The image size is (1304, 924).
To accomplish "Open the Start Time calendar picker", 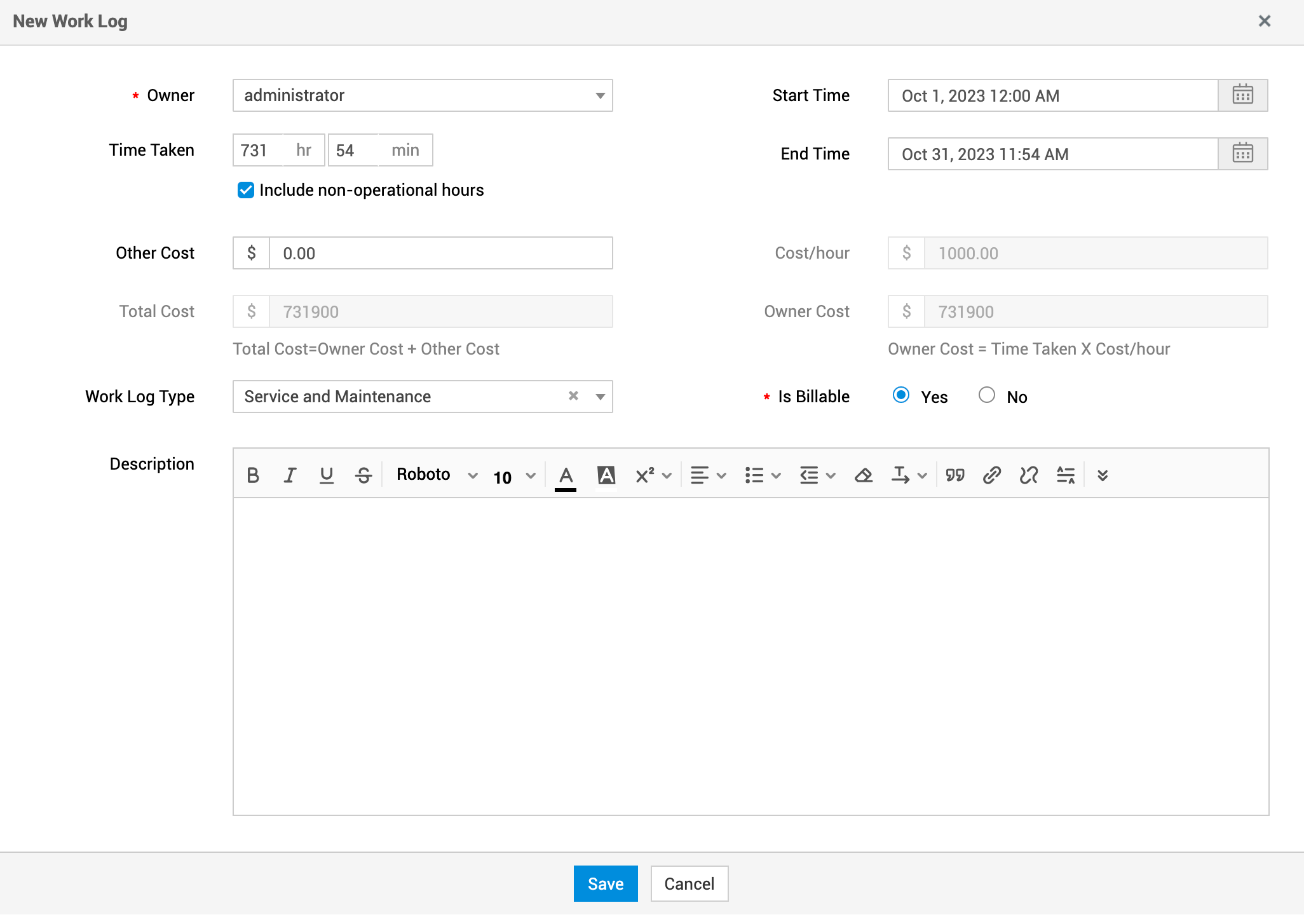I will click(x=1242, y=95).
